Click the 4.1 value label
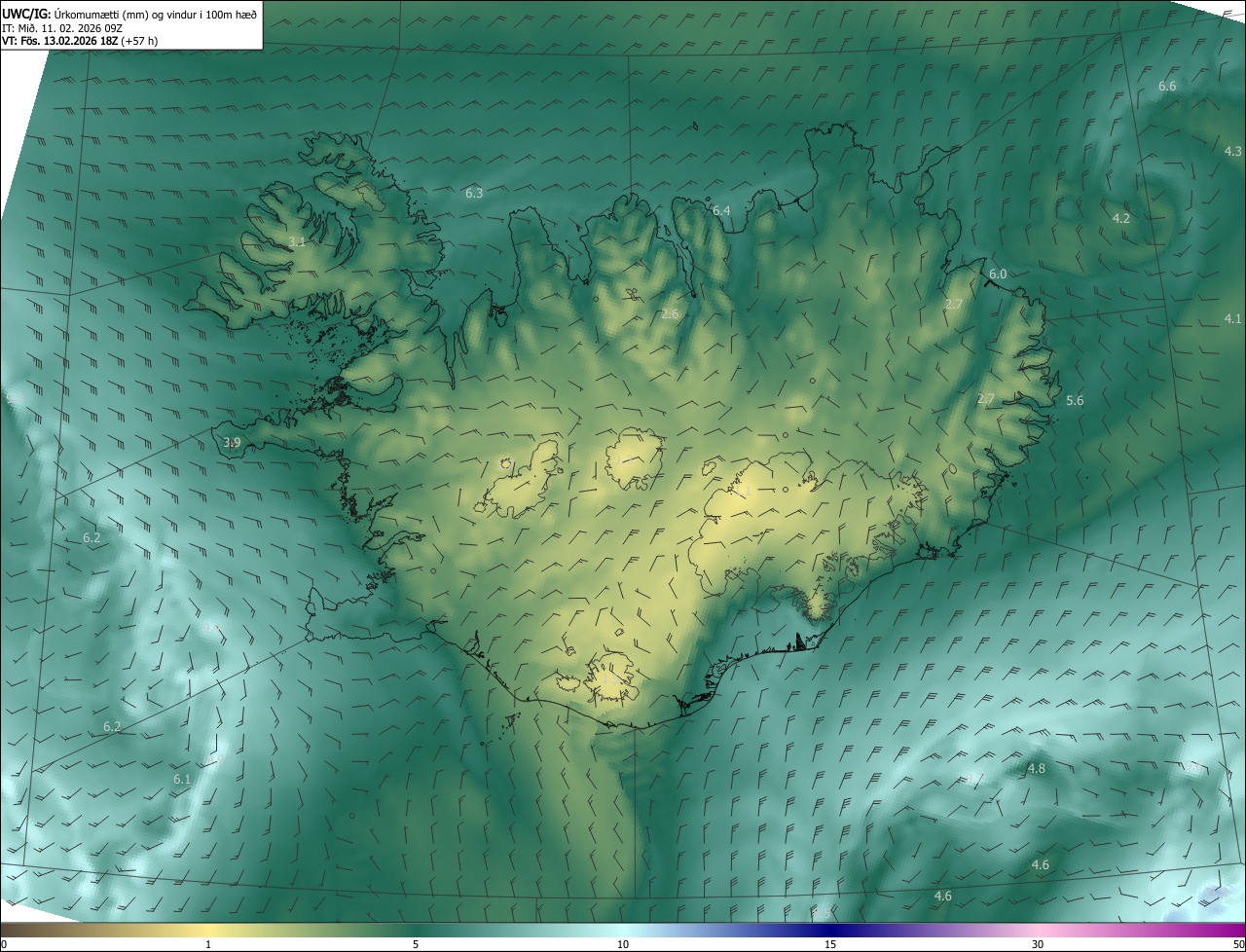 pyautogui.click(x=1232, y=319)
